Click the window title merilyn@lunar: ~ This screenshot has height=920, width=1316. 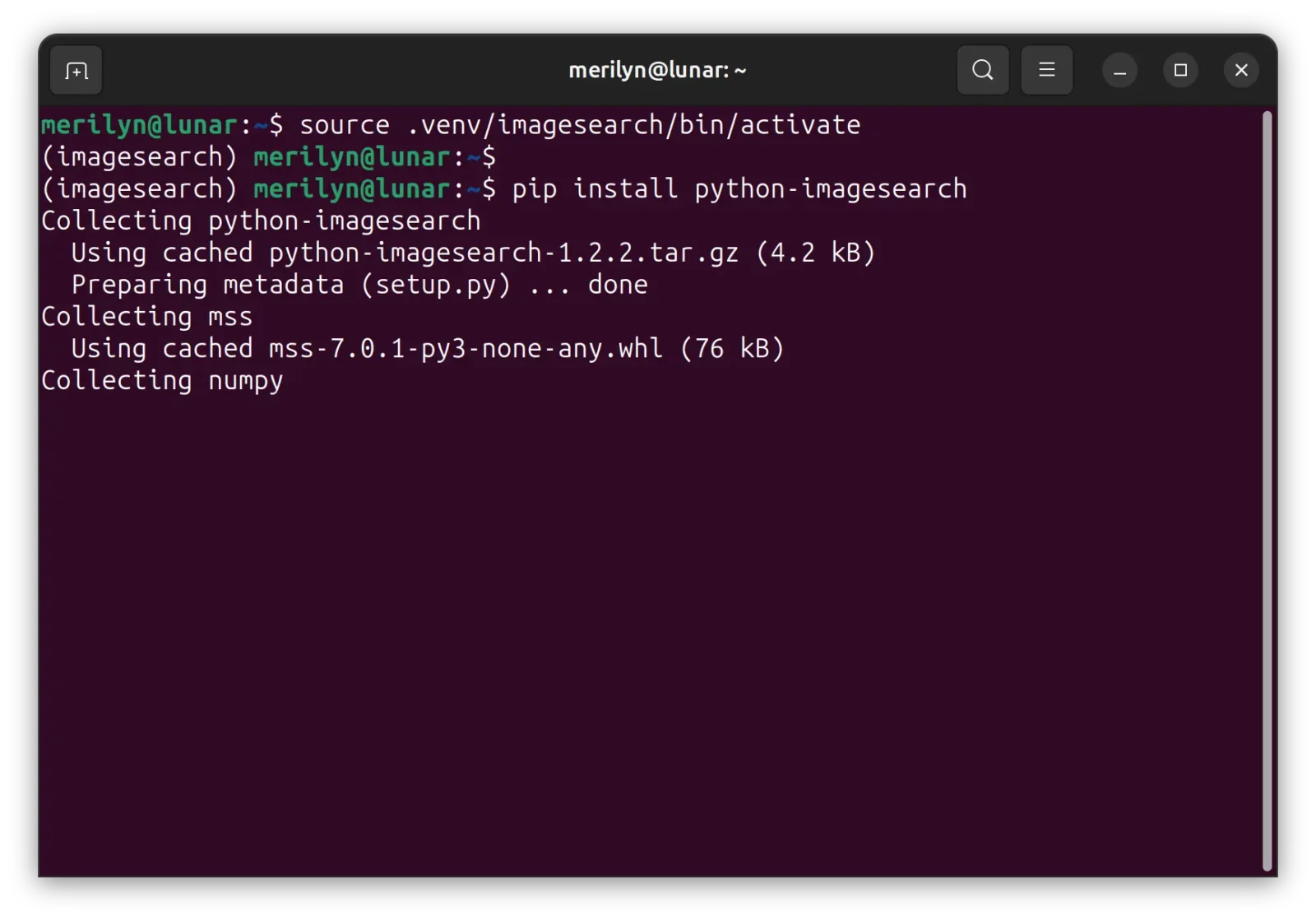tap(657, 71)
